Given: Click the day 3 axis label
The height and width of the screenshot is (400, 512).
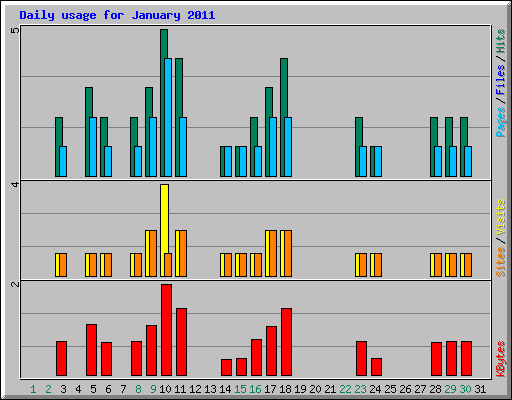Looking at the screenshot, I should [63, 389].
